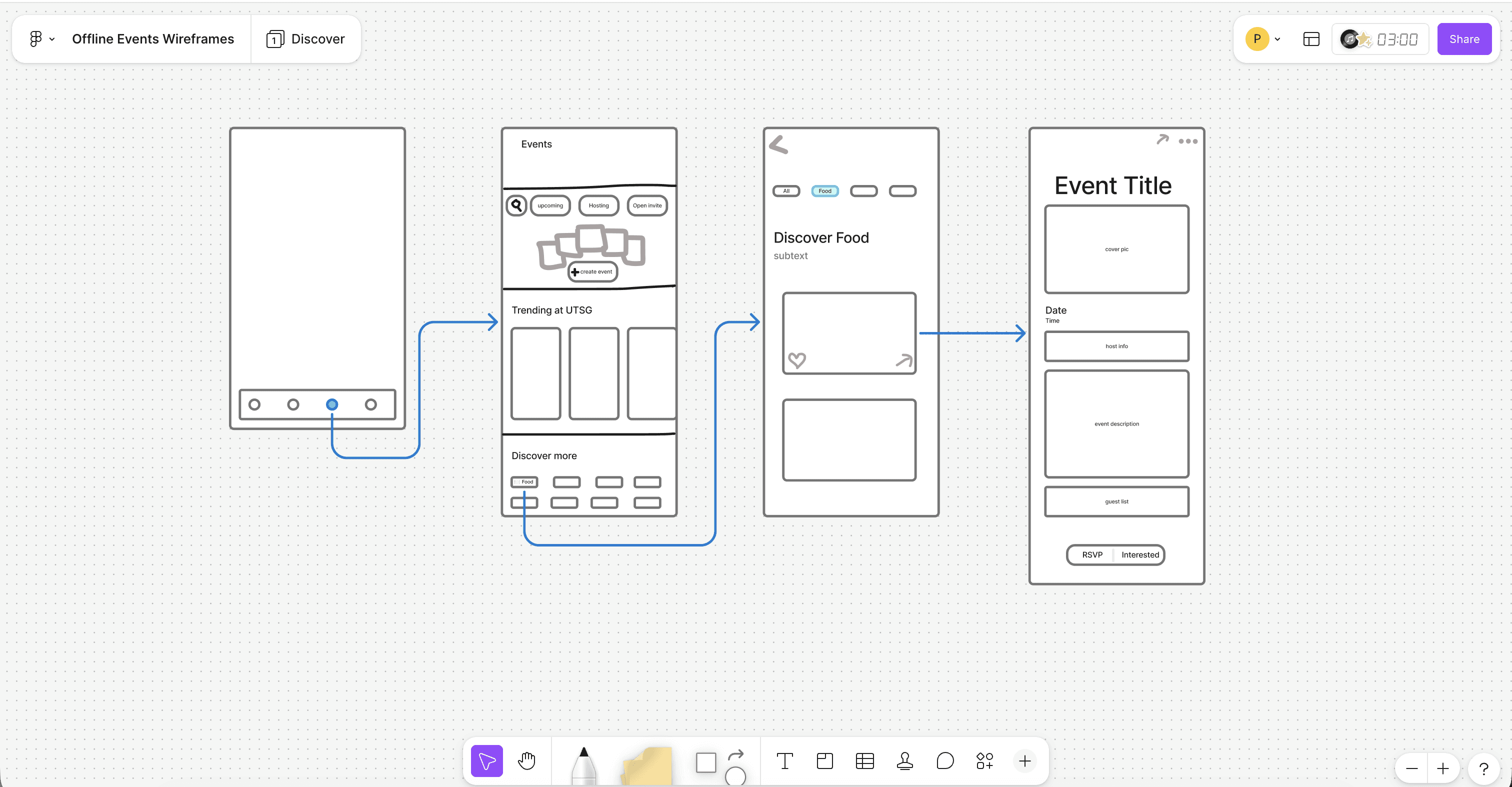Open the Discover pages list

pyautogui.click(x=306, y=38)
